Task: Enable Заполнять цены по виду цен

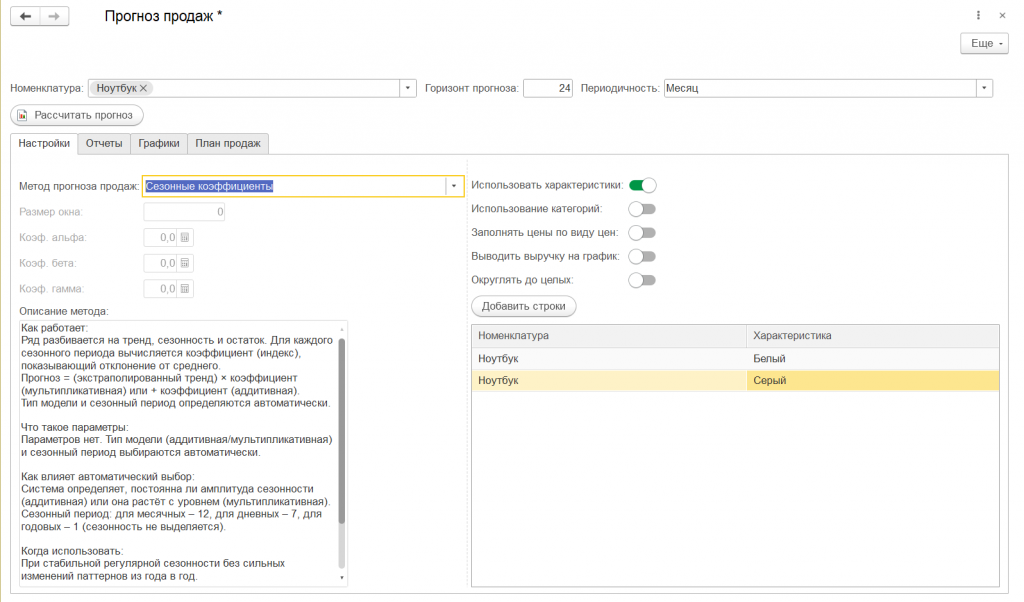Action: [x=642, y=232]
